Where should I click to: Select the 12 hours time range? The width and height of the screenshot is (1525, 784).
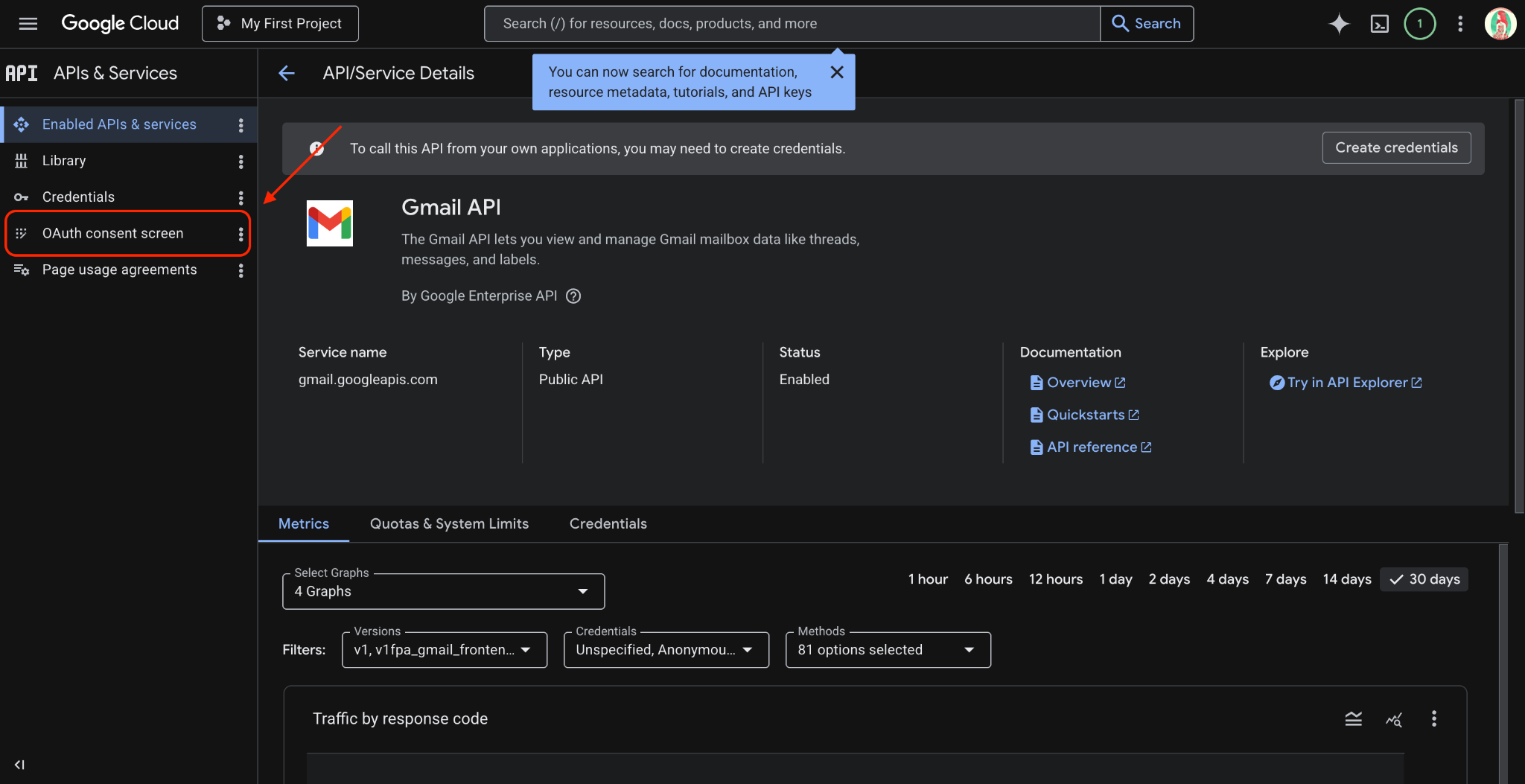click(1056, 579)
